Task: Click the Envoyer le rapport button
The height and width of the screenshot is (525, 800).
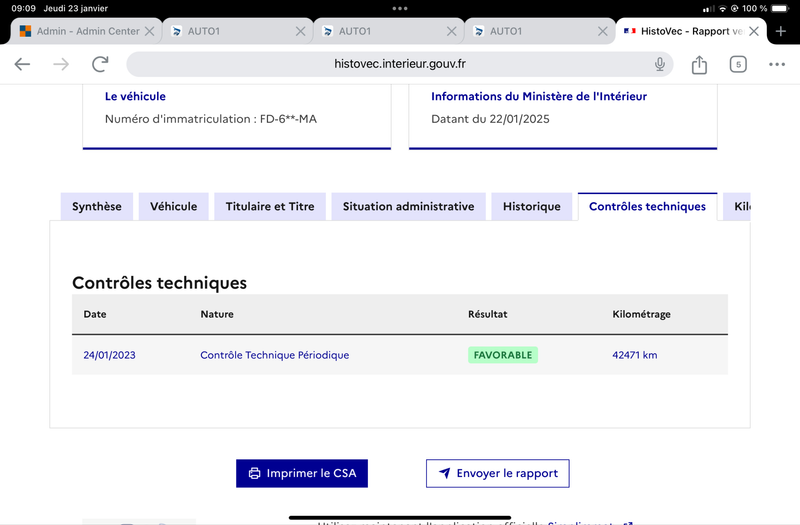Action: pos(497,473)
